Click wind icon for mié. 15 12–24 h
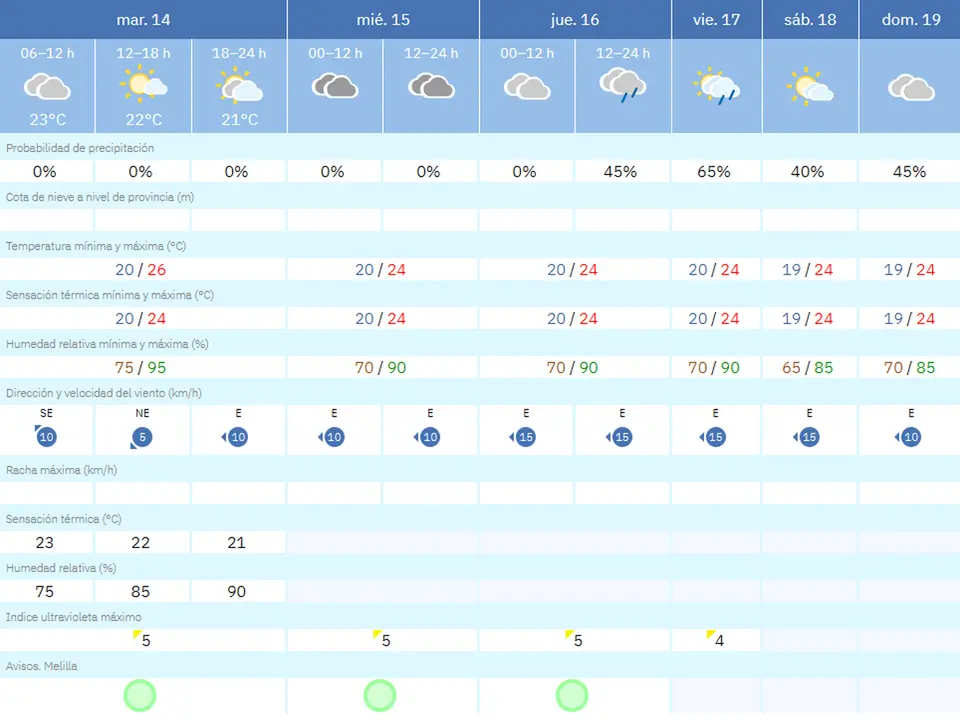Screen dimensions: 960x720 coord(427,437)
